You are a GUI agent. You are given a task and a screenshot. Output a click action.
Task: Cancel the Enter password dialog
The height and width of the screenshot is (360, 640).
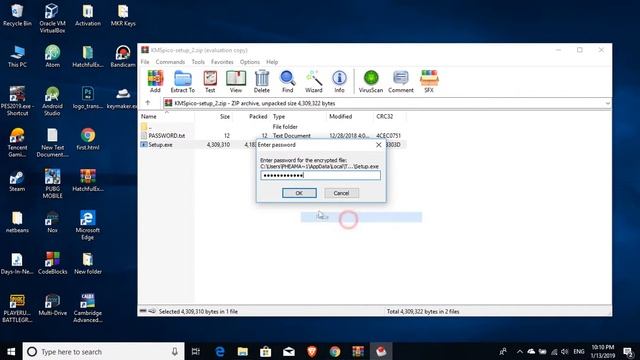pos(342,193)
